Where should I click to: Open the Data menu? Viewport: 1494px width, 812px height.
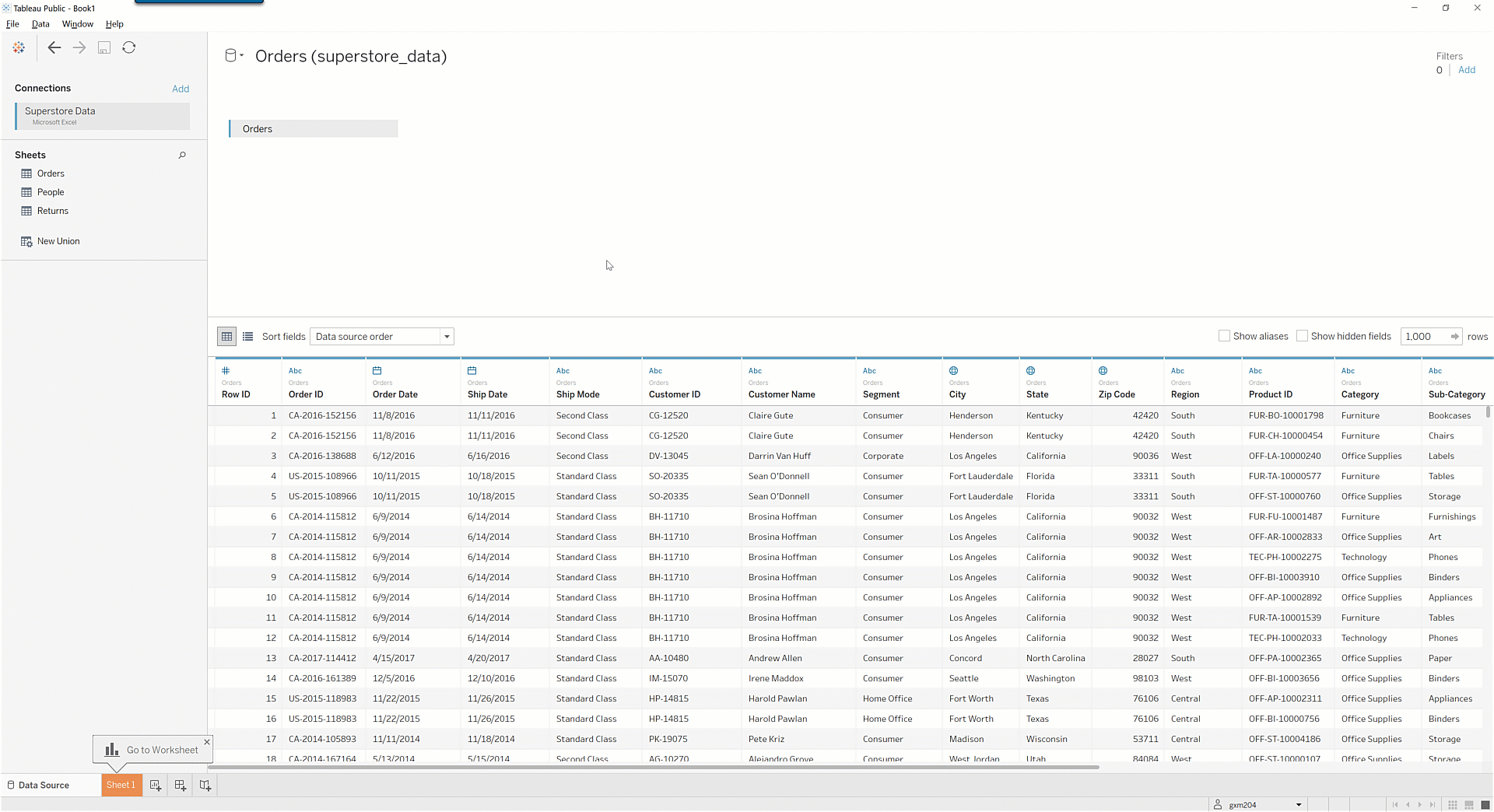pos(40,24)
